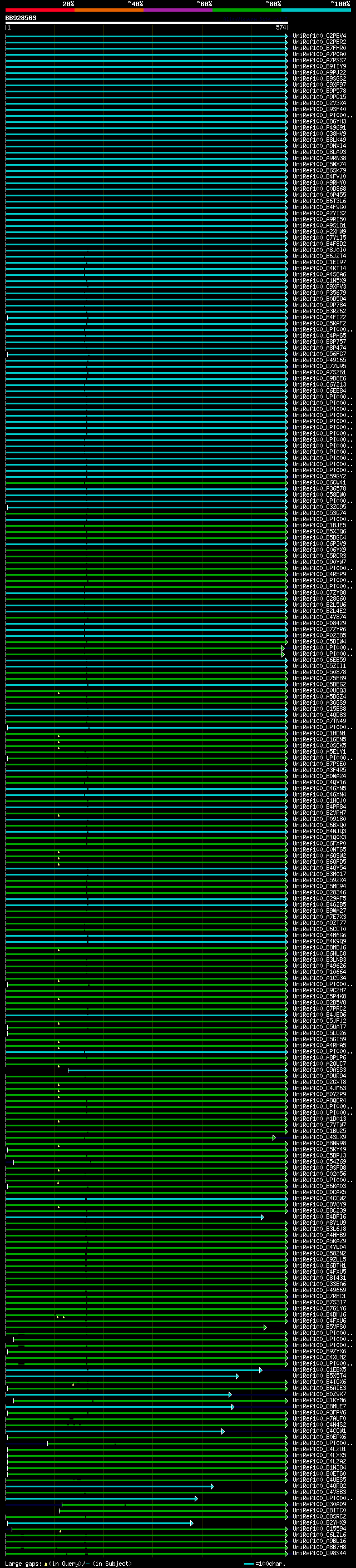
Task: Open the UniRef100_P49691 hit label
Action: [x=319, y=128]
